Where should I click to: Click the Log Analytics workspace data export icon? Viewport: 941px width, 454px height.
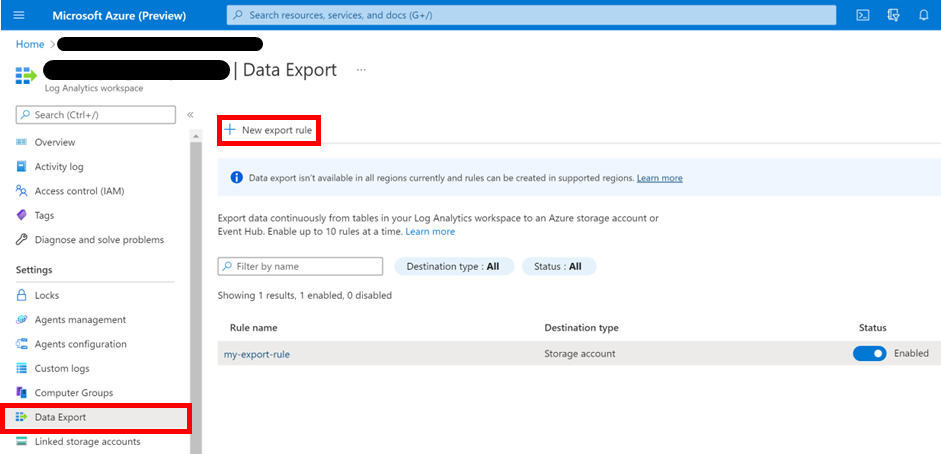click(x=26, y=75)
